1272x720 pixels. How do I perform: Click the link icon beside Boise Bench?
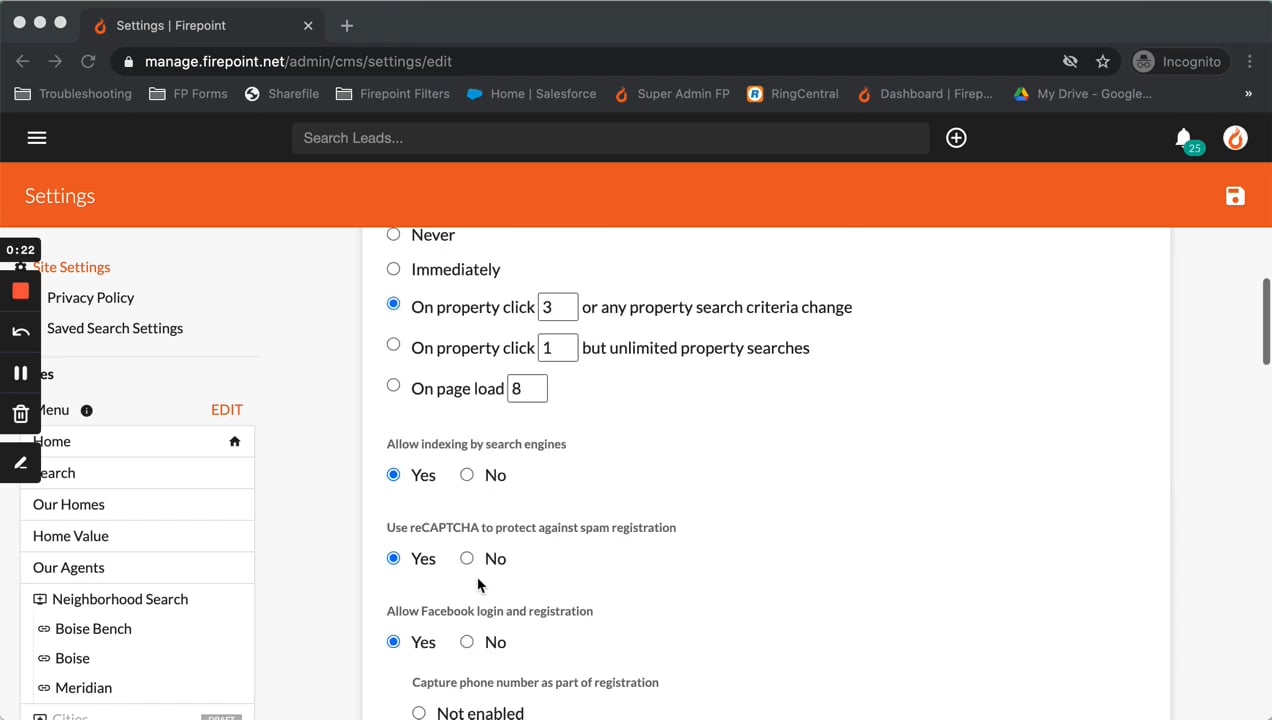[x=44, y=629]
